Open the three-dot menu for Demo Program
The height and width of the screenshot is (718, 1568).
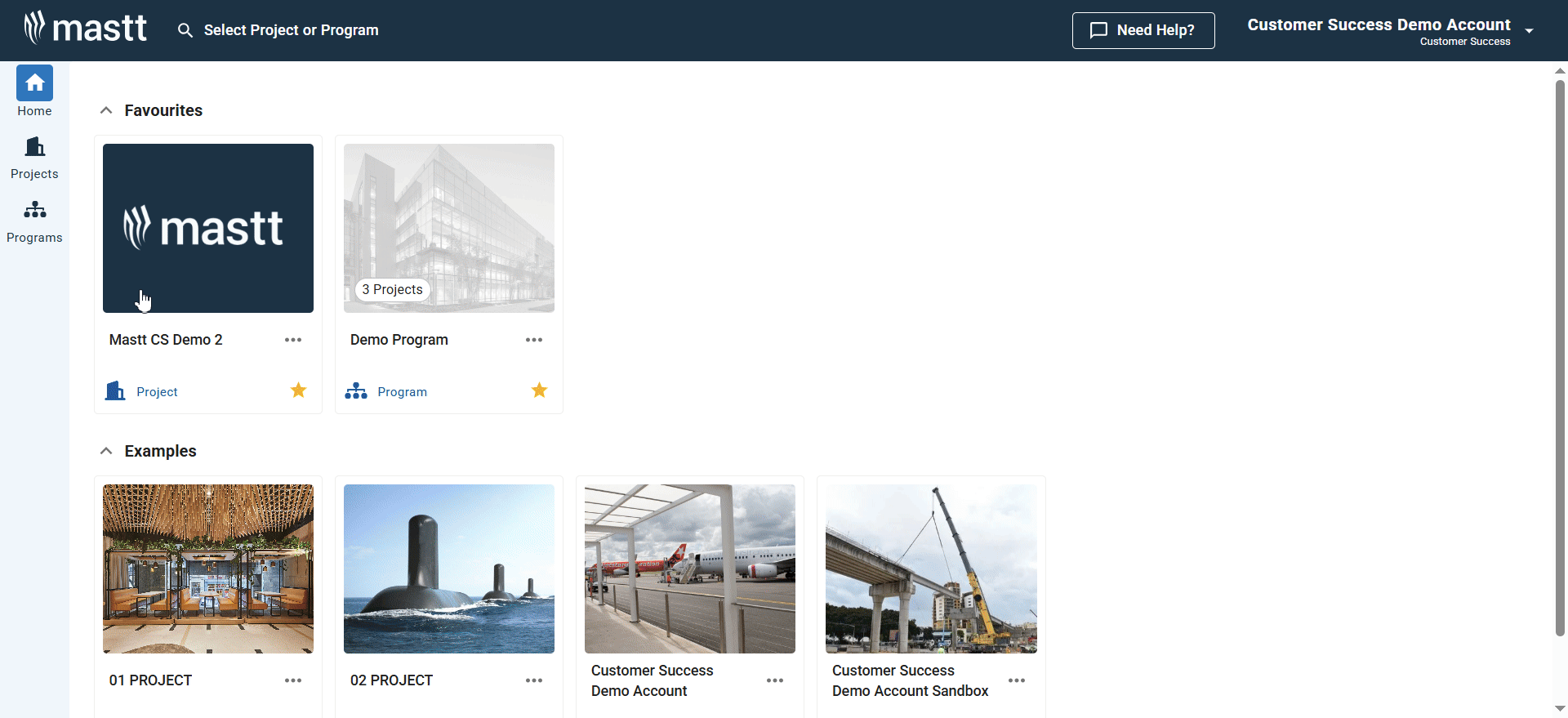click(x=534, y=340)
